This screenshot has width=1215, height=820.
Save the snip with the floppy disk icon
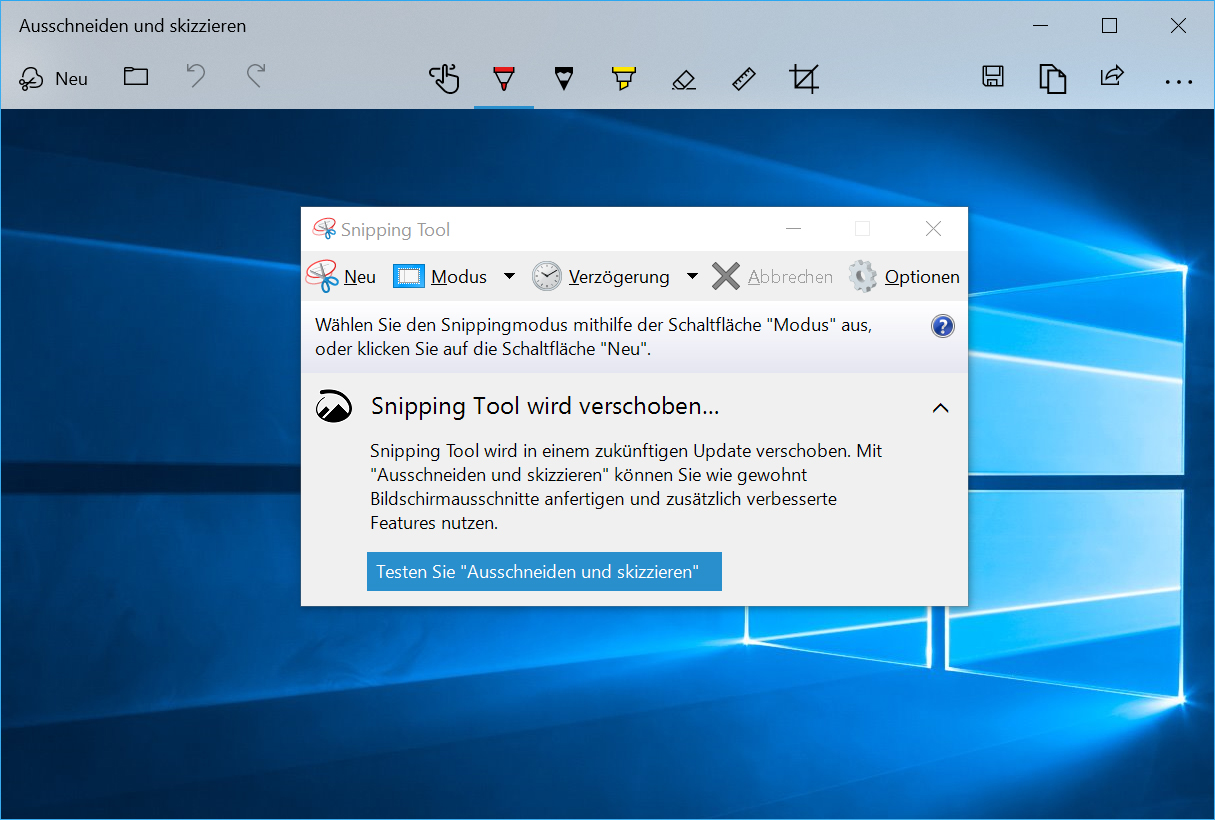click(x=993, y=77)
